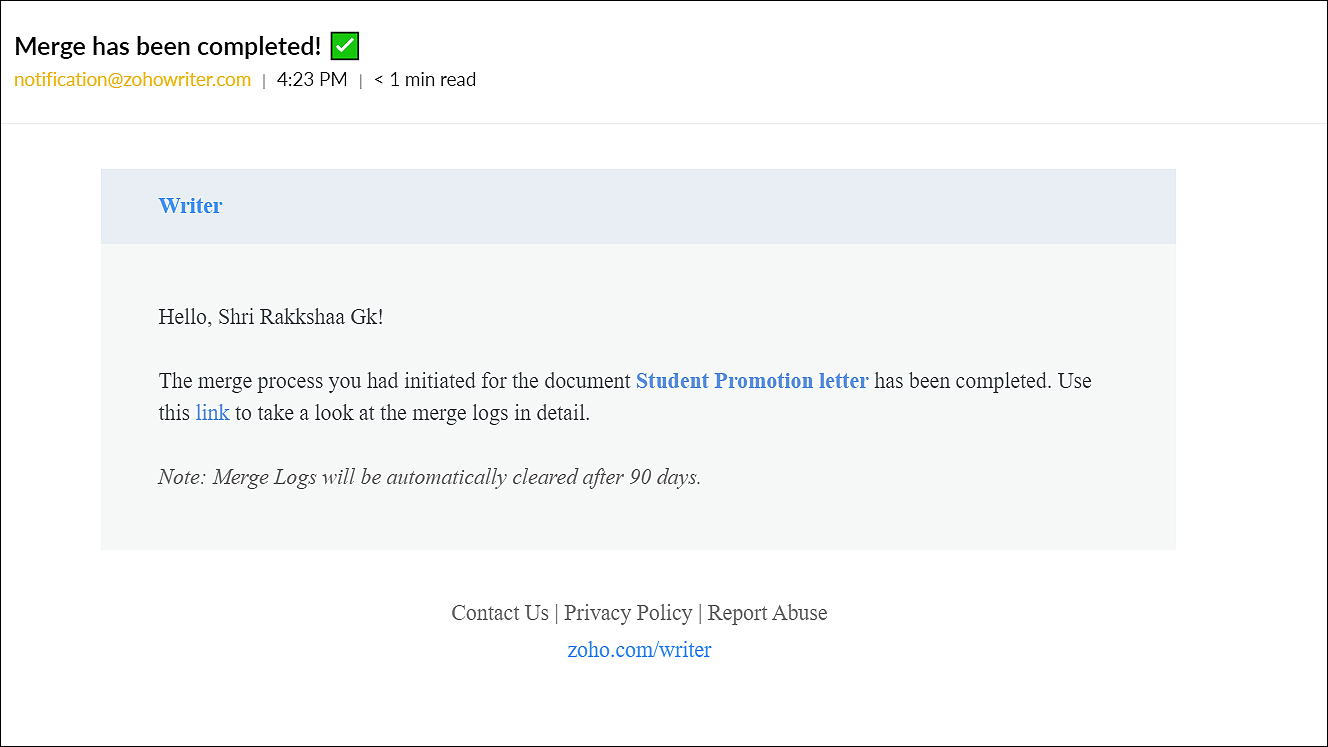Open the Contact Us footer link

(500, 613)
